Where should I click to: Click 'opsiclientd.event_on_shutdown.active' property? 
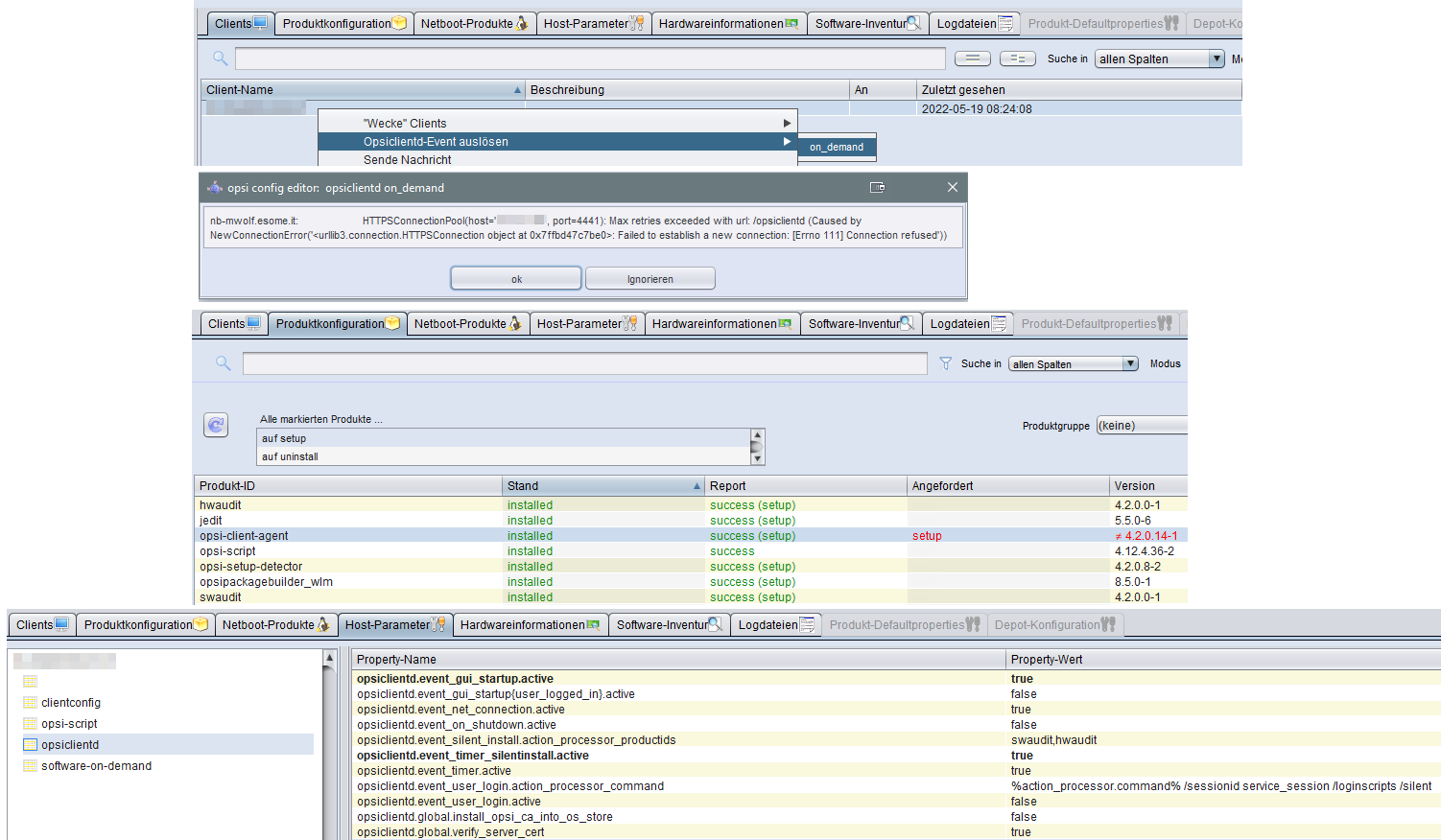457,725
